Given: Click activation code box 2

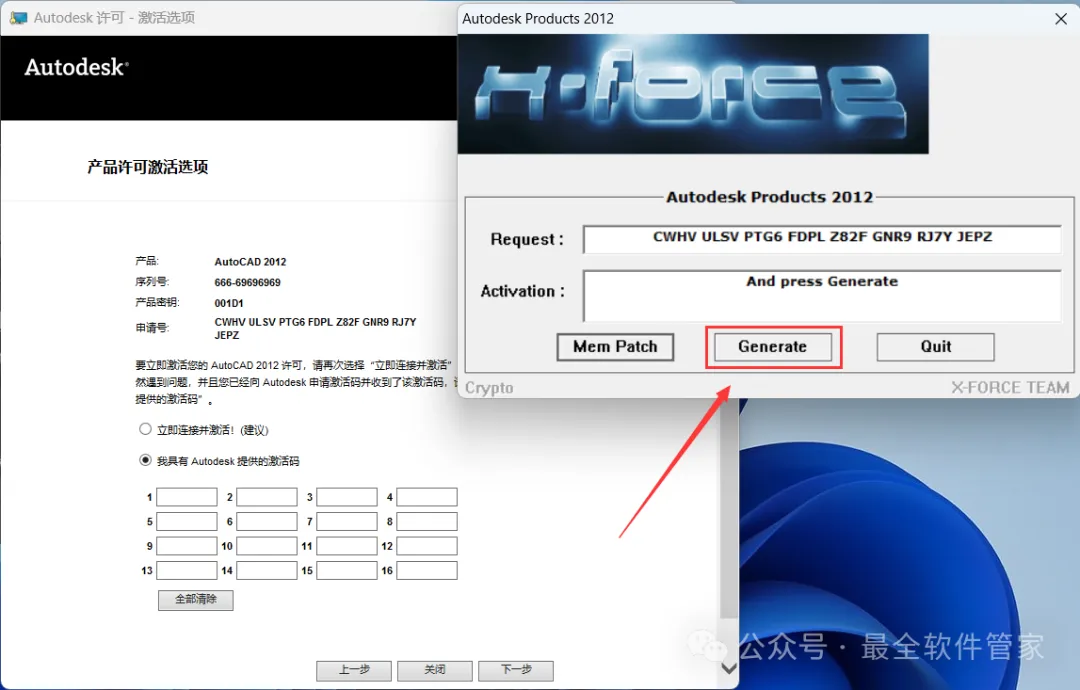Looking at the screenshot, I should click(267, 497).
